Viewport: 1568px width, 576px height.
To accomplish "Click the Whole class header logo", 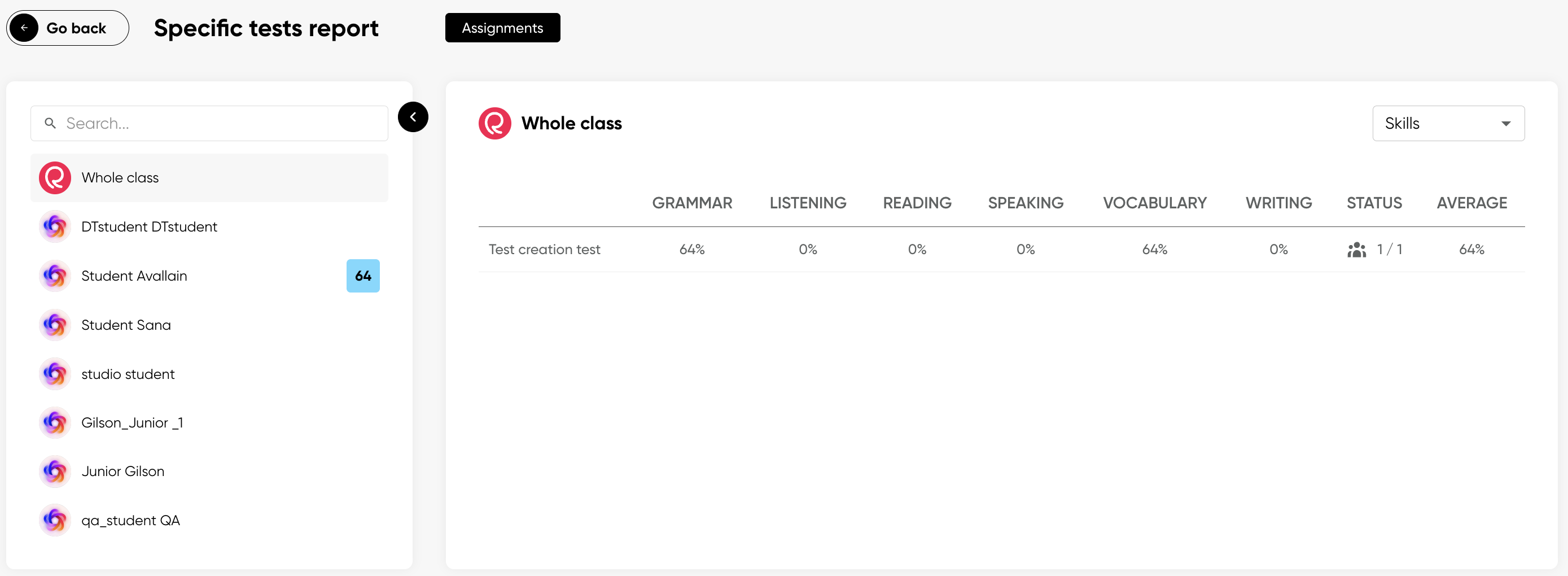I will [x=494, y=124].
